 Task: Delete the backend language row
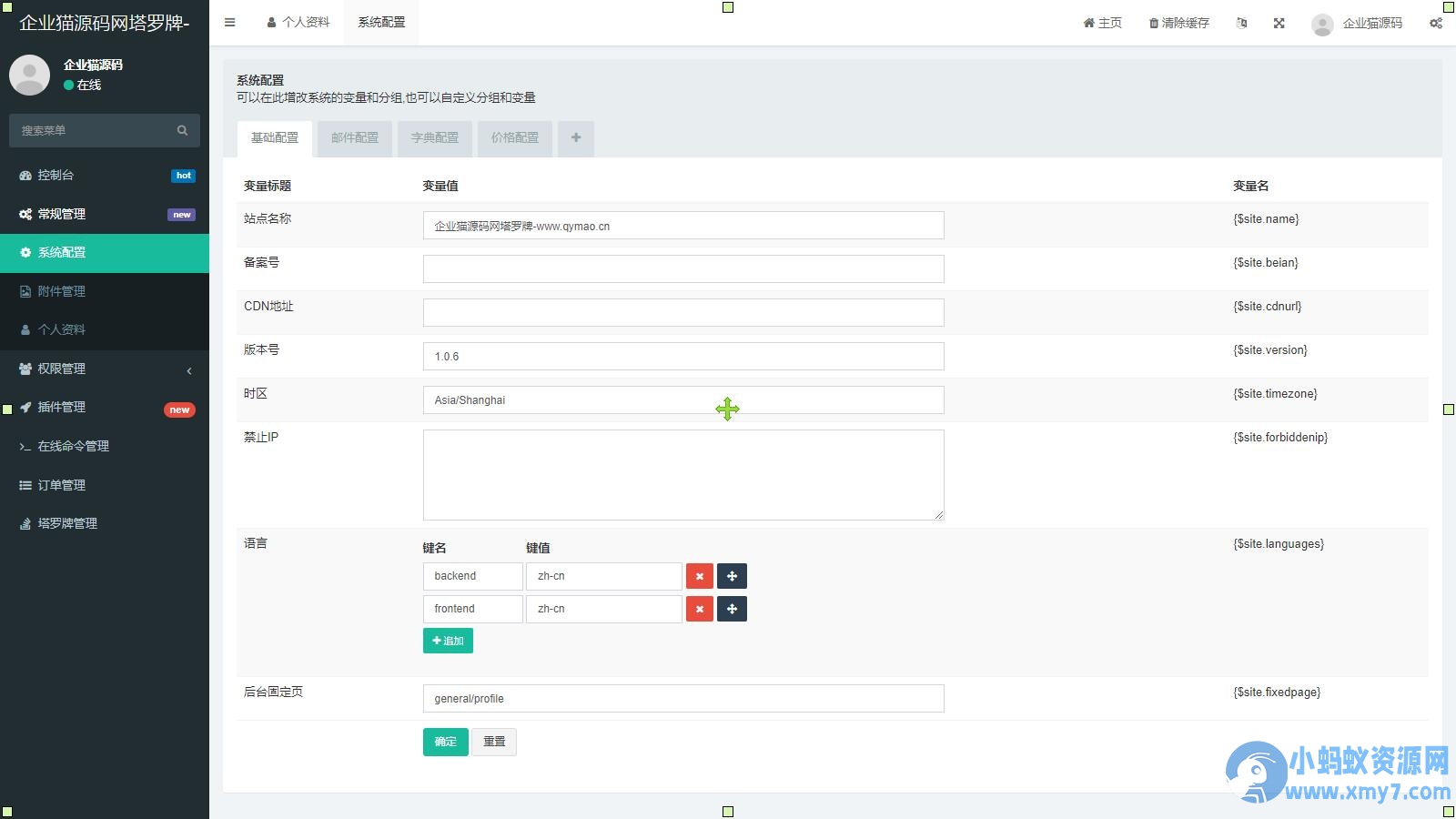pyautogui.click(x=700, y=576)
